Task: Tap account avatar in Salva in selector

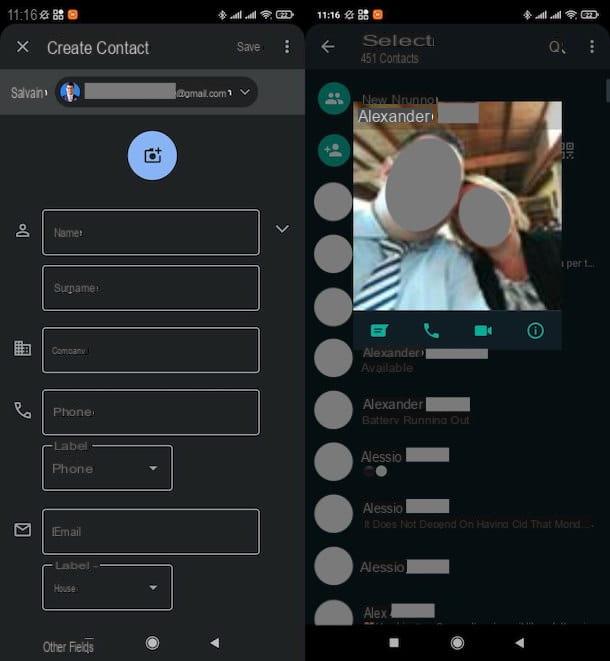Action: coord(70,92)
